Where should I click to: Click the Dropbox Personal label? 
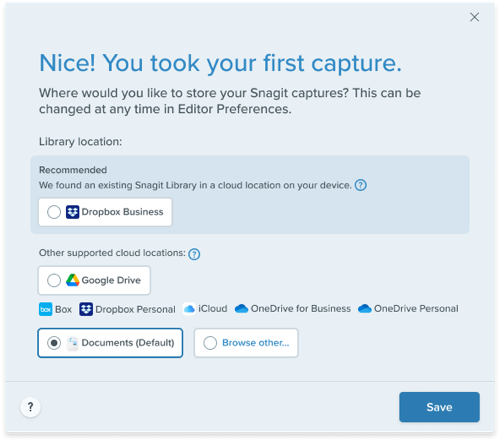135,309
